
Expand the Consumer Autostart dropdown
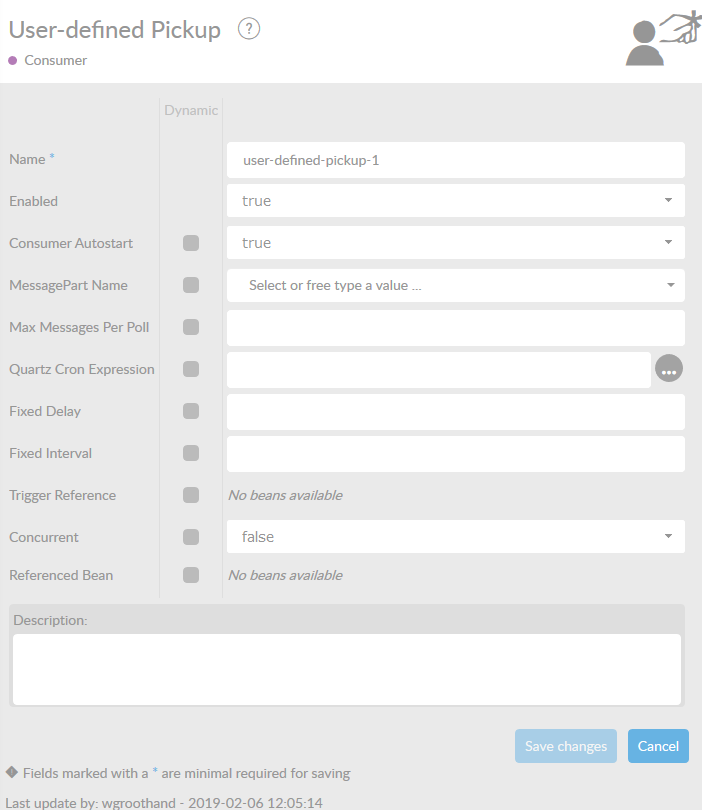456,243
